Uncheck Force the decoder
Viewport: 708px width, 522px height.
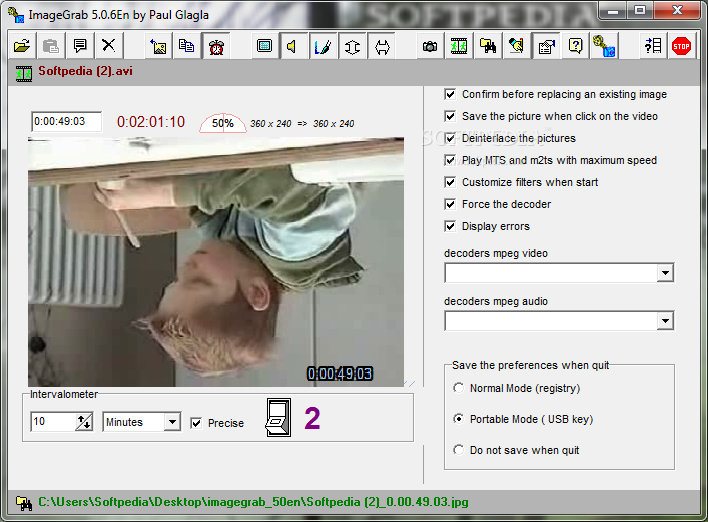[x=450, y=205]
